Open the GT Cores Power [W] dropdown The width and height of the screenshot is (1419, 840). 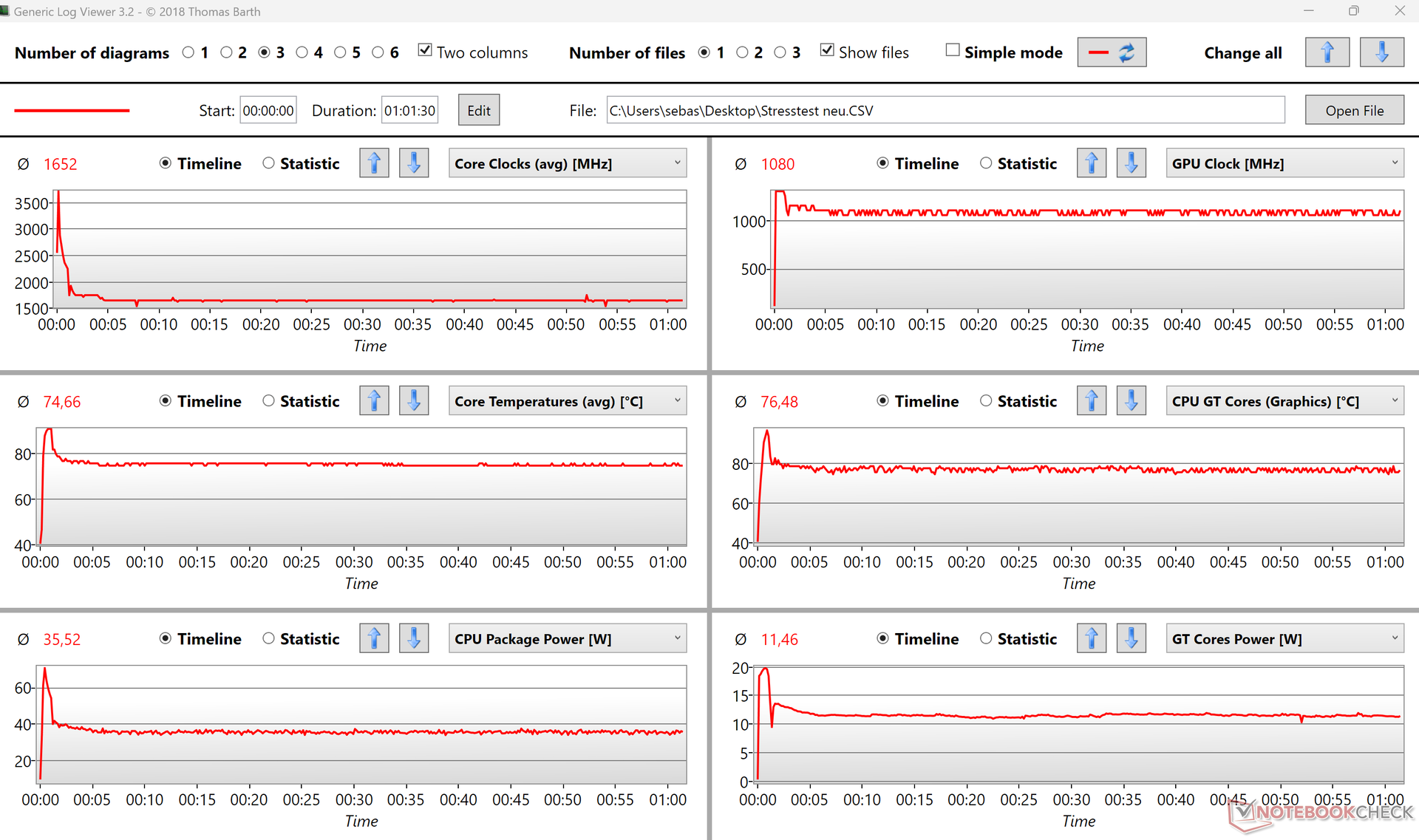pos(1284,638)
